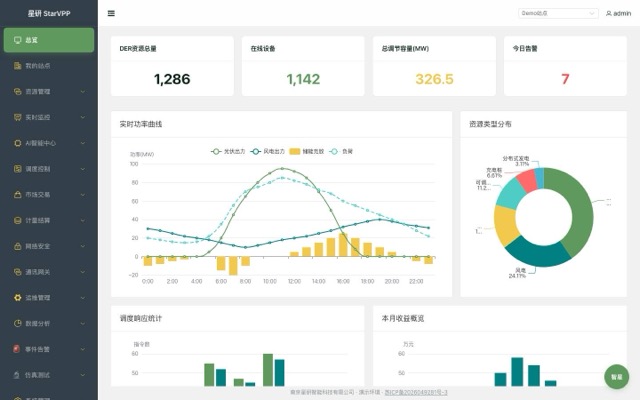The width and height of the screenshot is (640, 400).
Task: Toggle 风电出力 series in chart legend
Action: [x=267, y=151]
